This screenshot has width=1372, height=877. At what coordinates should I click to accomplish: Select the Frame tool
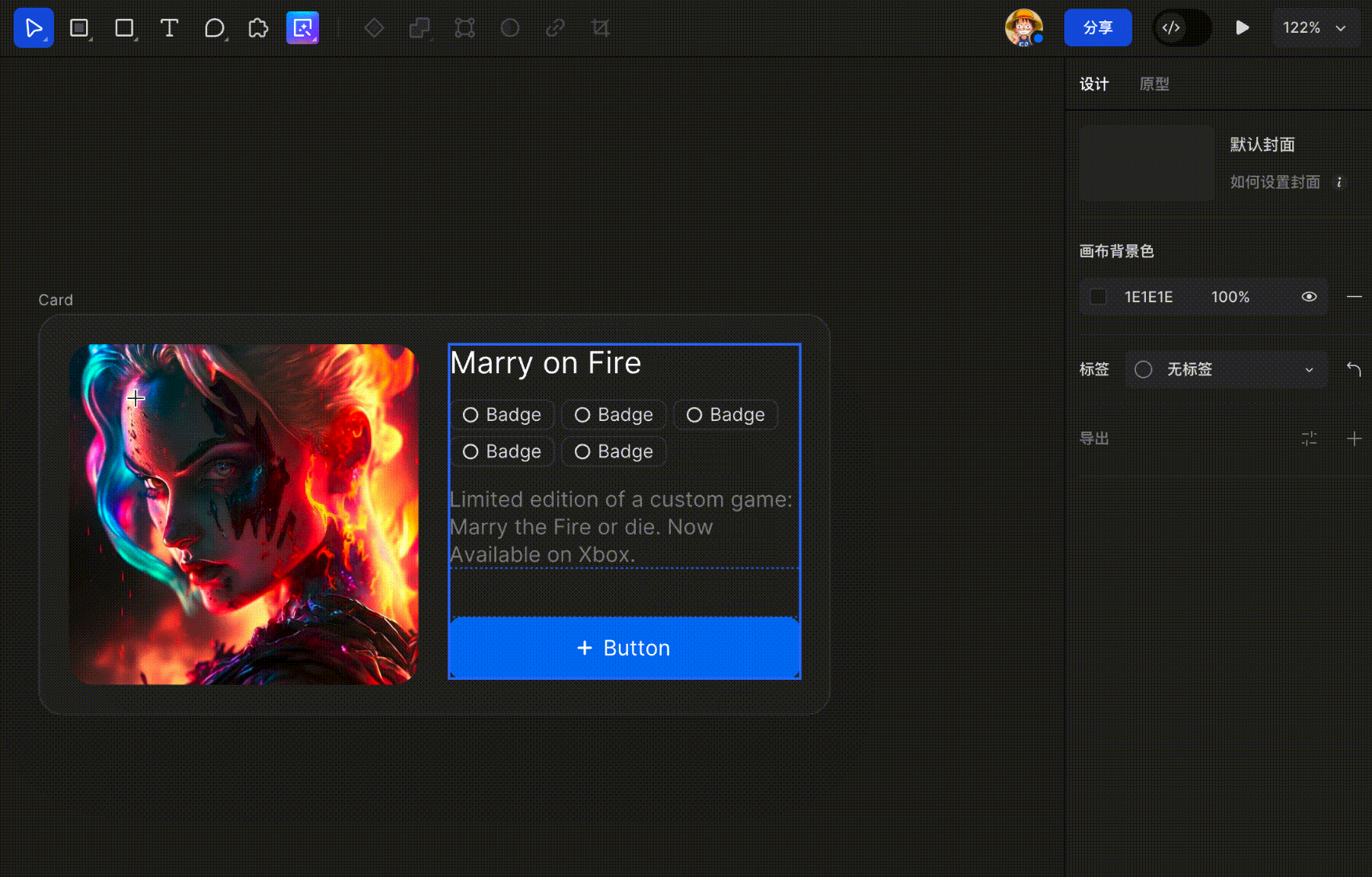pos(79,28)
